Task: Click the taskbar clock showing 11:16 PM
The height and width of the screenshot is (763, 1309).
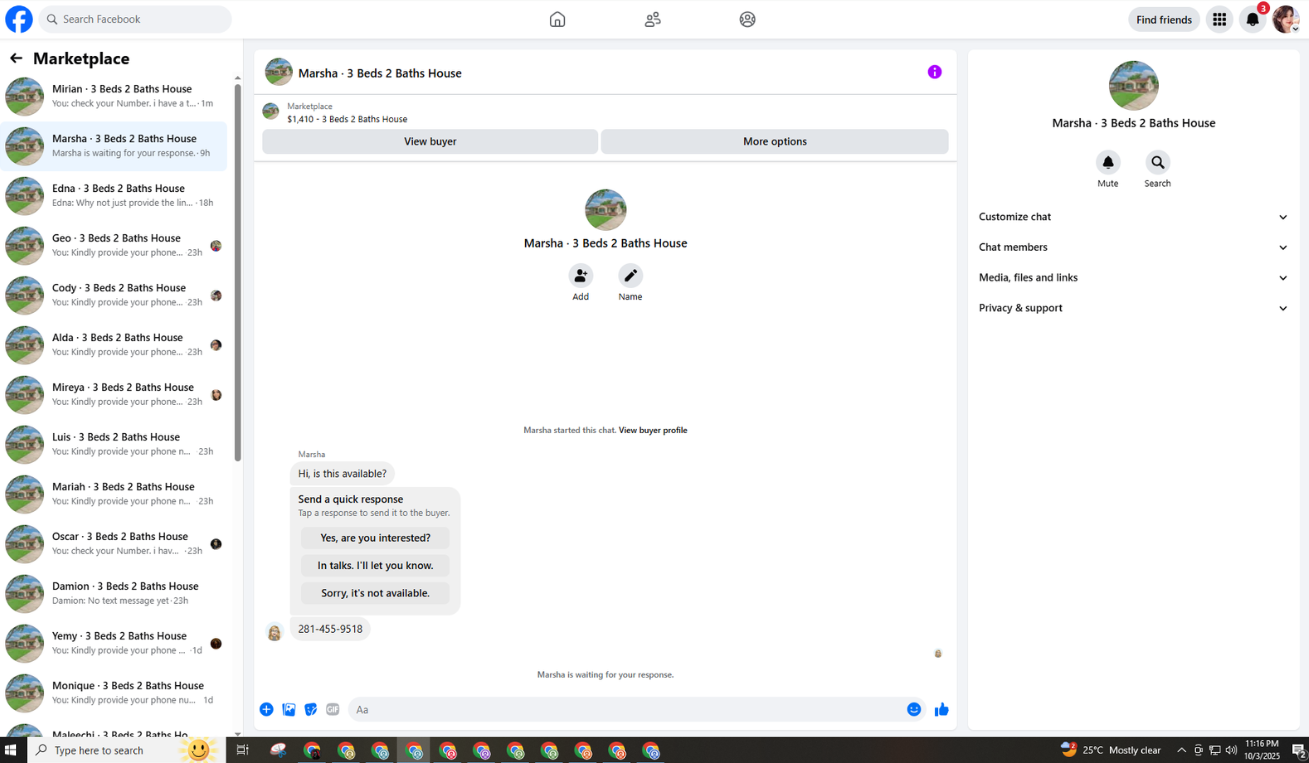Action: tap(1262, 750)
